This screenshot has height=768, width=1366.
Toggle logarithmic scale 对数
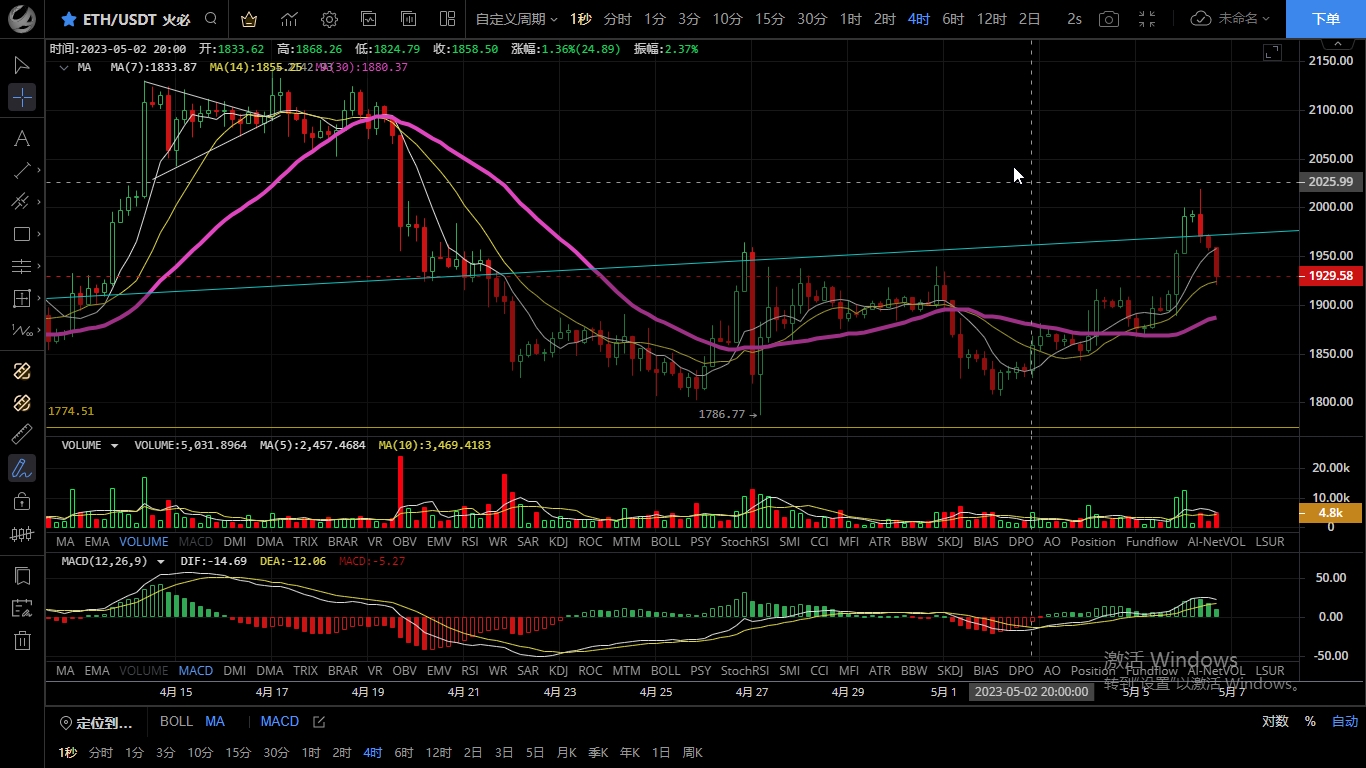(x=1274, y=721)
